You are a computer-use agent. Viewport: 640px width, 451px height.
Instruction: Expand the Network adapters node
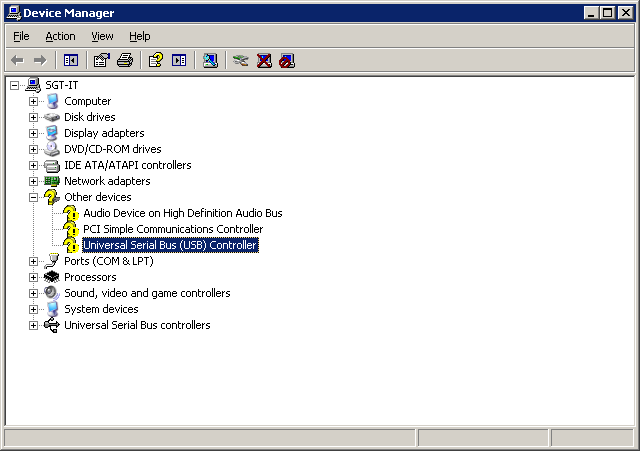tap(33, 181)
